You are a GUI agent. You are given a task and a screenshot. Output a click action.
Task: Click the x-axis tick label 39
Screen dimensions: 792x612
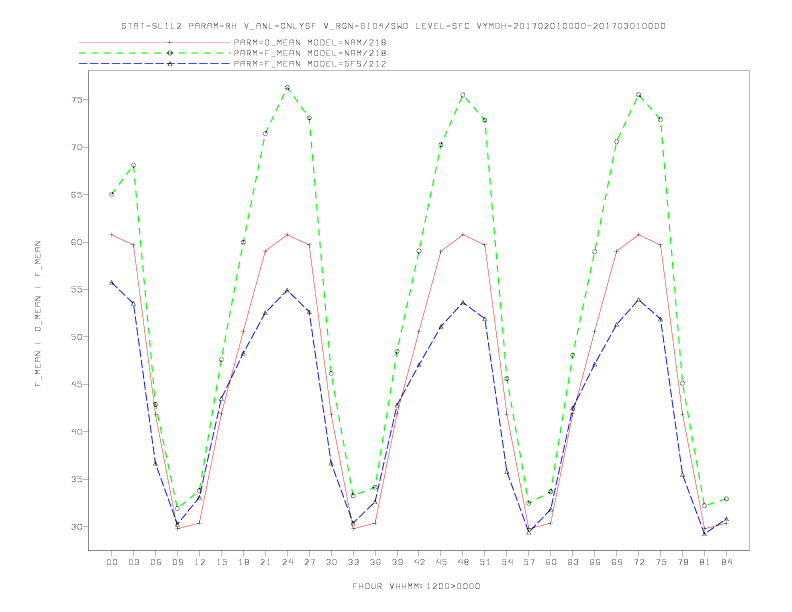point(397,562)
